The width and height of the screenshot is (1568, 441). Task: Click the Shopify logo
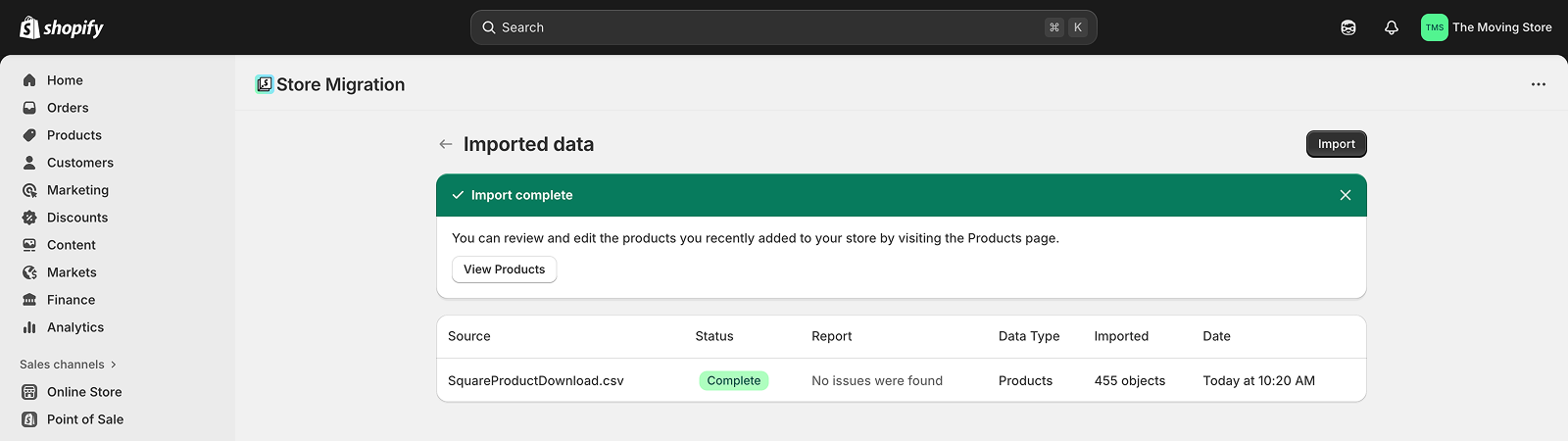pyautogui.click(x=62, y=27)
